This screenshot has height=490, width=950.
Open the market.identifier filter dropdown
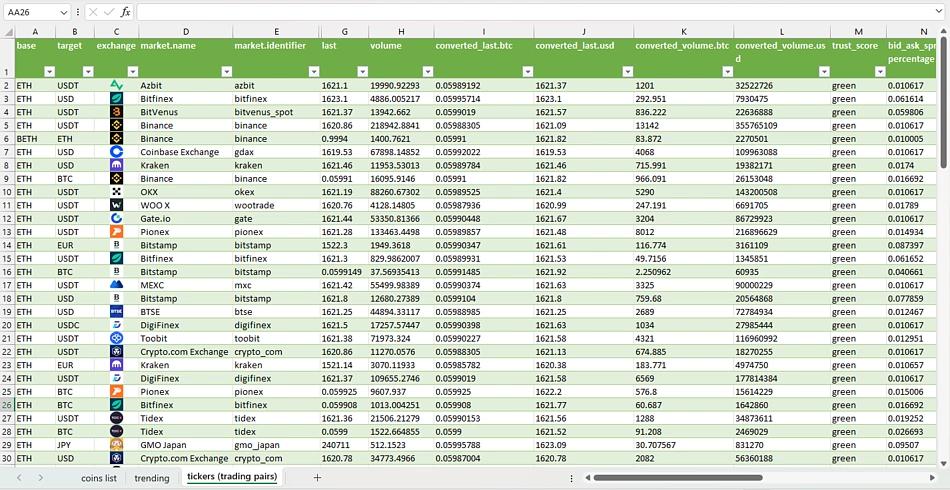tap(314, 72)
